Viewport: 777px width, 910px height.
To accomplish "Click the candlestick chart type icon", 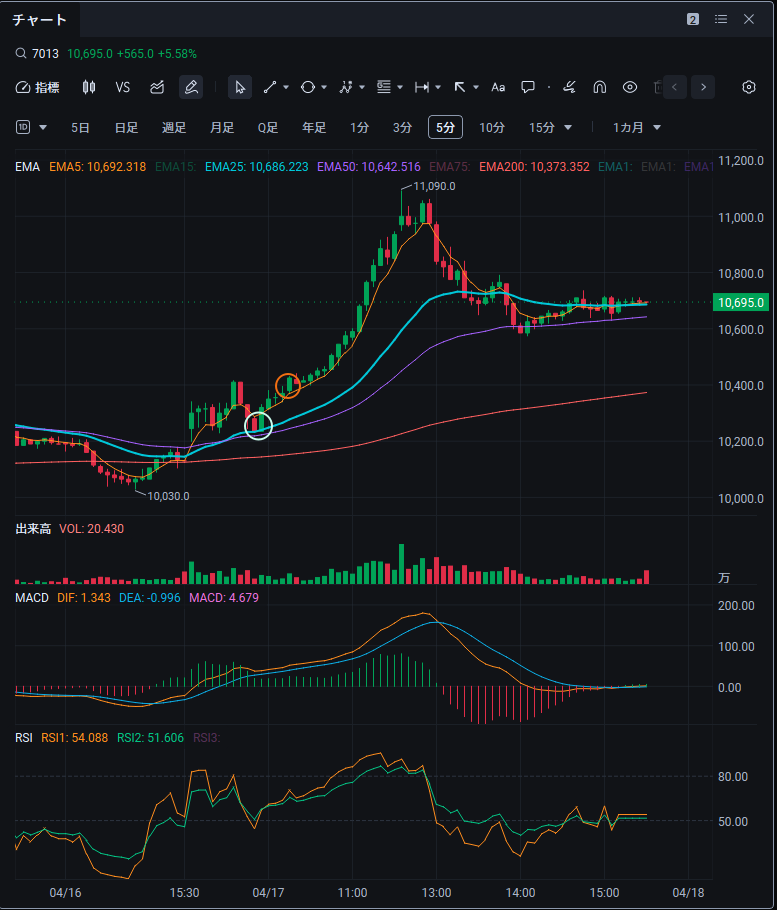I will [89, 87].
